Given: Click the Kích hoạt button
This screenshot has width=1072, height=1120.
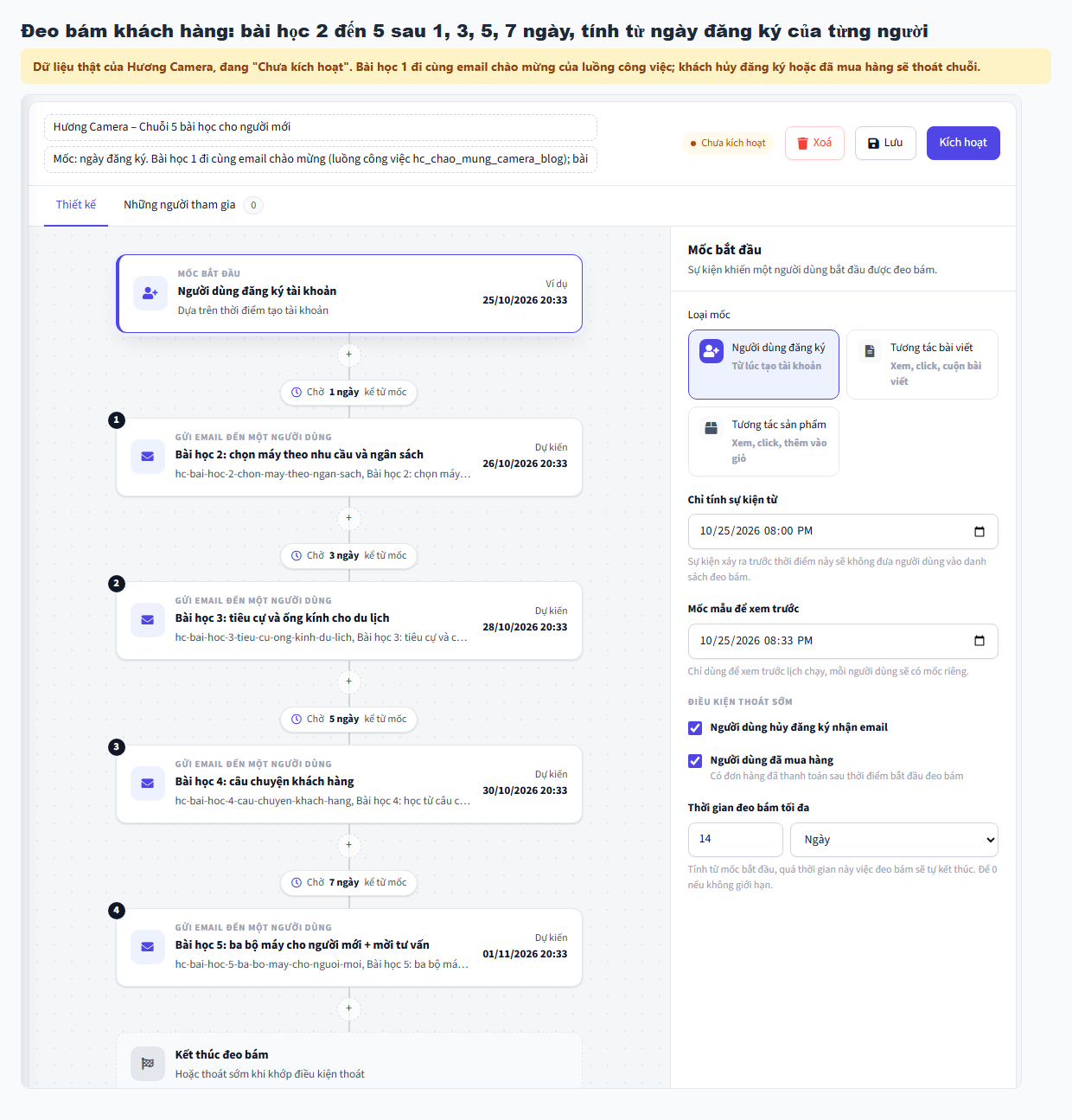Looking at the screenshot, I should (963, 144).
